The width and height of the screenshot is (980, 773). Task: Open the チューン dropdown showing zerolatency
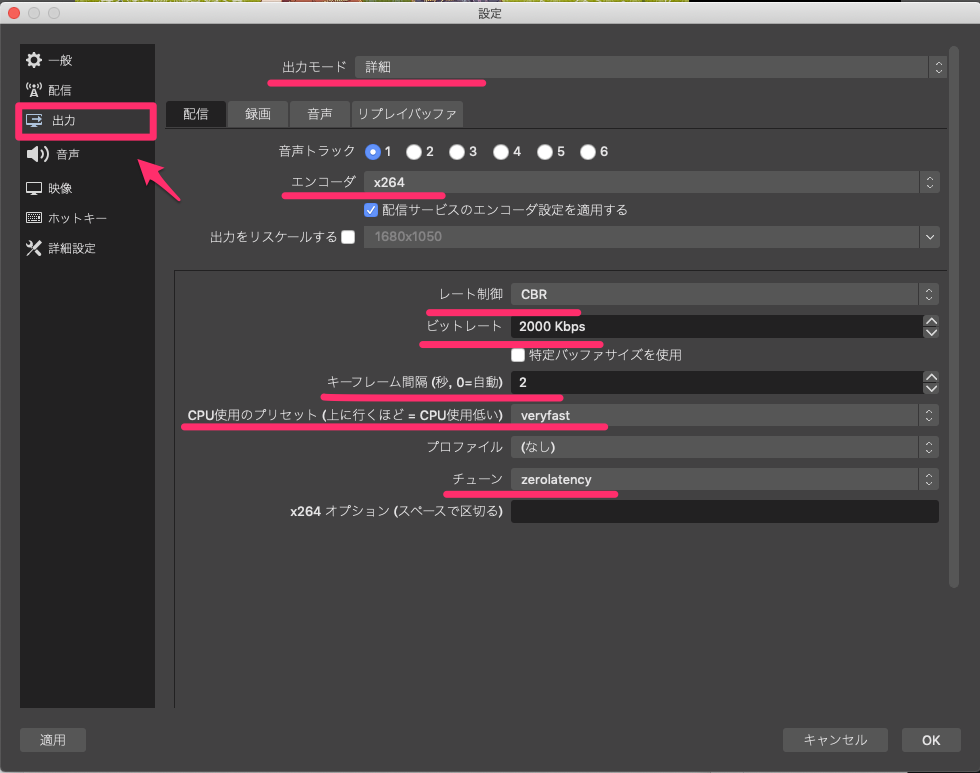click(724, 479)
